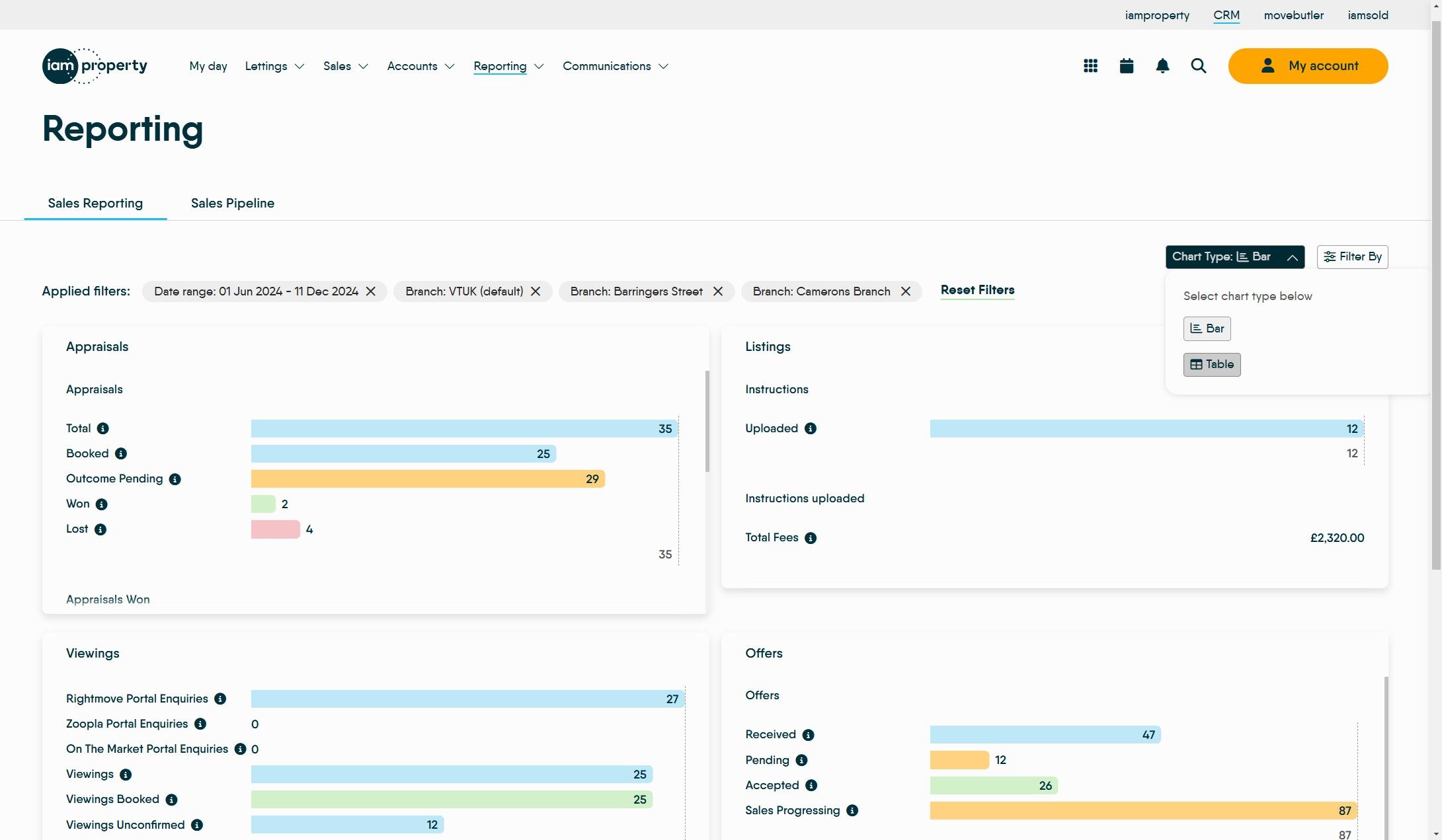Click the notifications bell icon

click(x=1162, y=66)
